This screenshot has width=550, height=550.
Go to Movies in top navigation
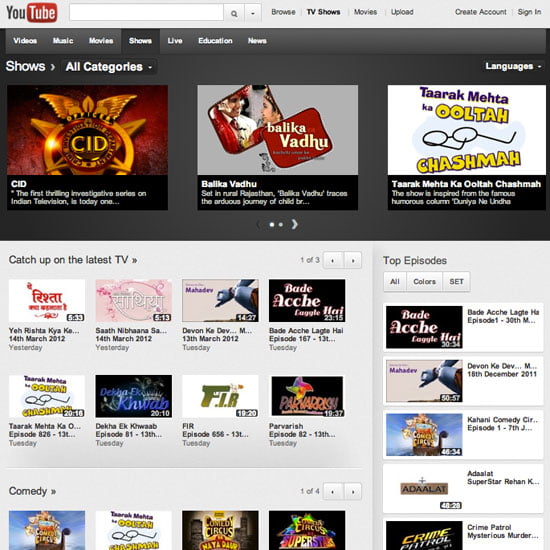[x=365, y=12]
